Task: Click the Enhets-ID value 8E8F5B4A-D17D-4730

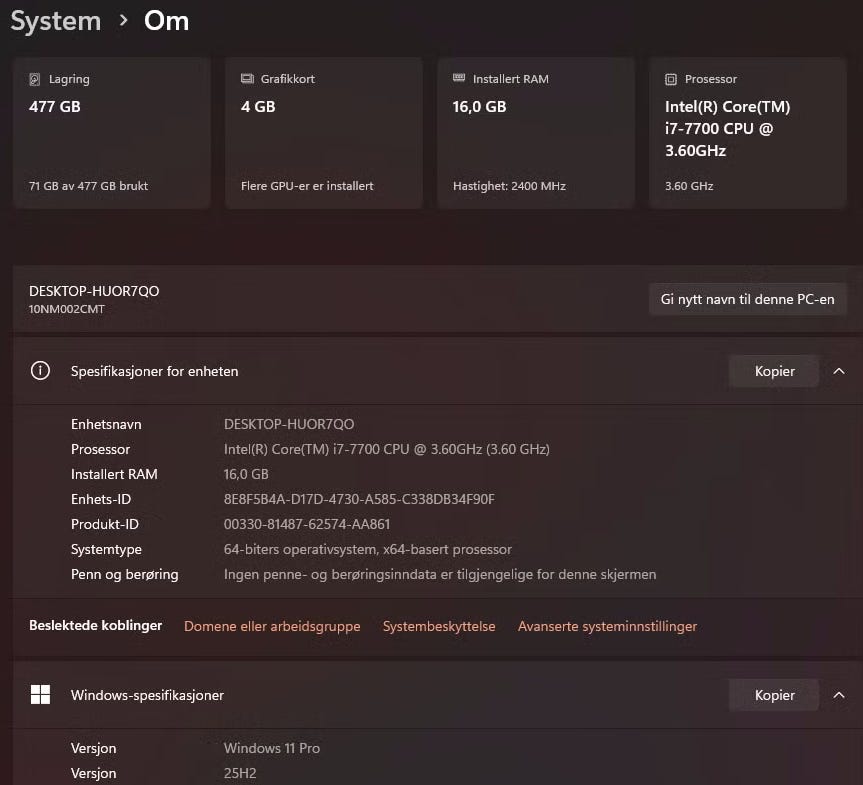Action: tap(359, 499)
